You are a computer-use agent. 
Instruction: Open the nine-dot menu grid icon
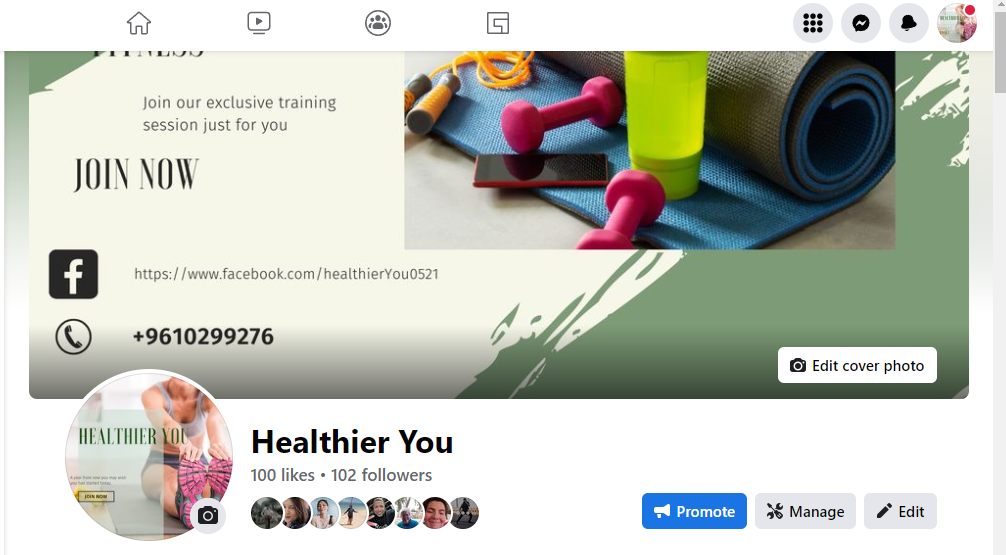point(813,23)
